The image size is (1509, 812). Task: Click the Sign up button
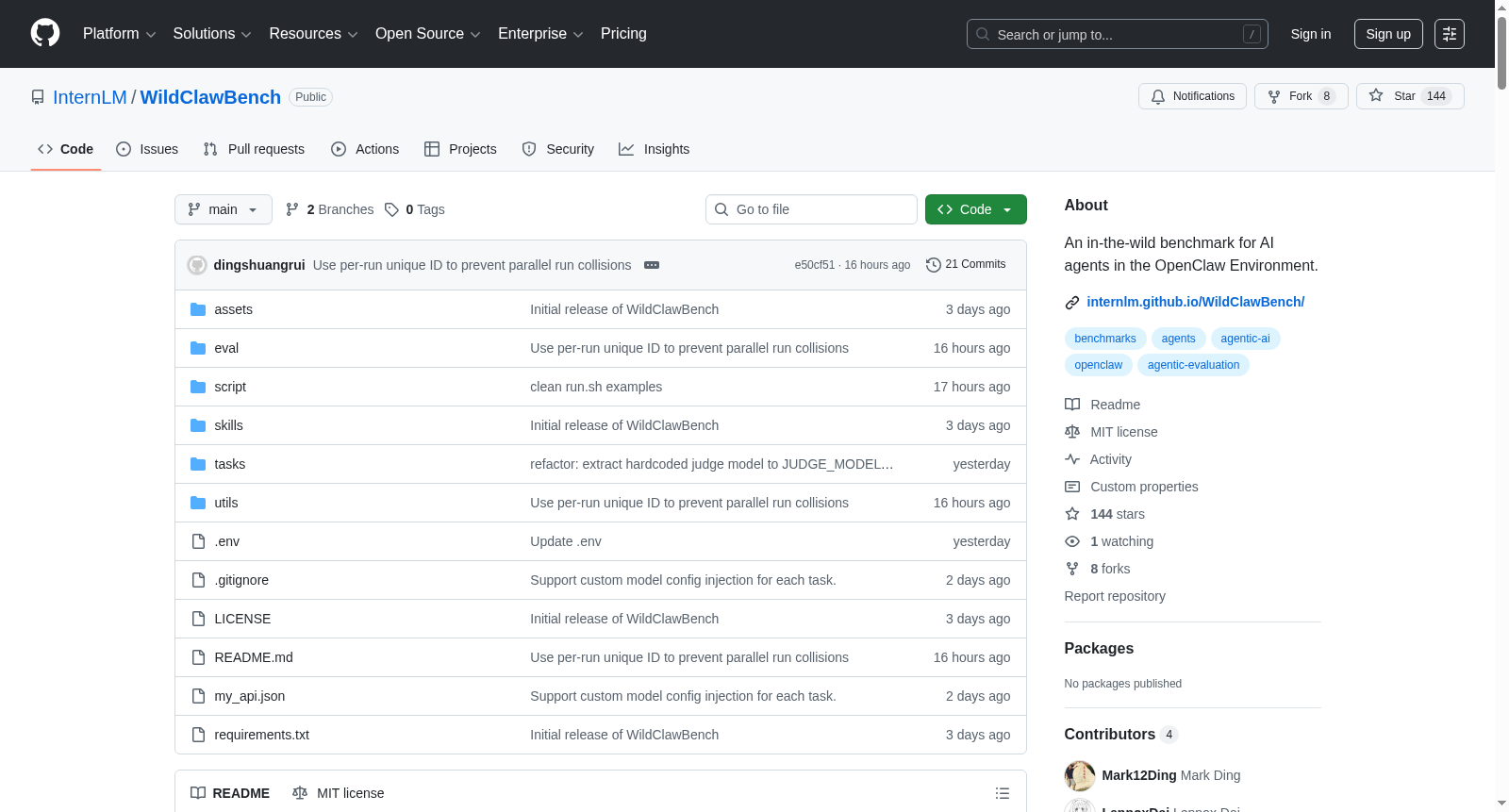[1388, 34]
